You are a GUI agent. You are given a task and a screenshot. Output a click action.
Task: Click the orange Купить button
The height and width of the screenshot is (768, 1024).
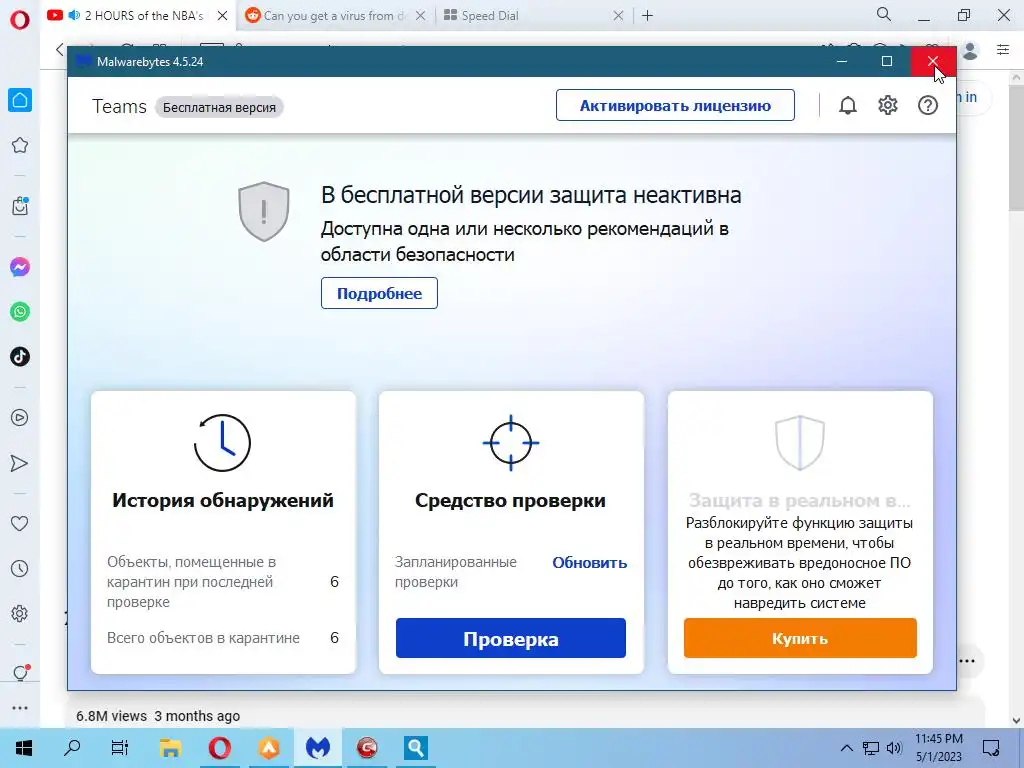800,638
